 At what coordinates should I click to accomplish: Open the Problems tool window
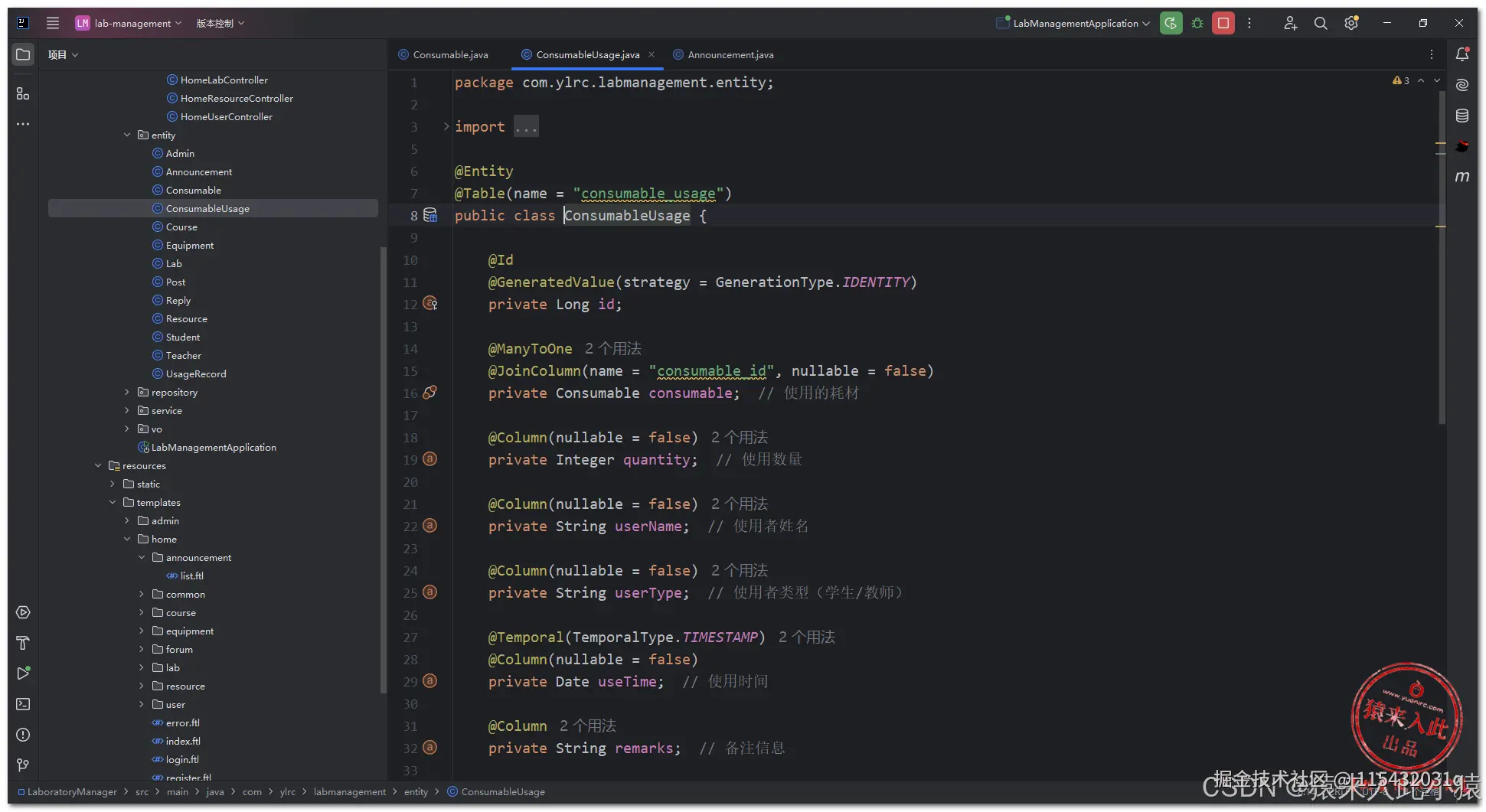coord(23,735)
